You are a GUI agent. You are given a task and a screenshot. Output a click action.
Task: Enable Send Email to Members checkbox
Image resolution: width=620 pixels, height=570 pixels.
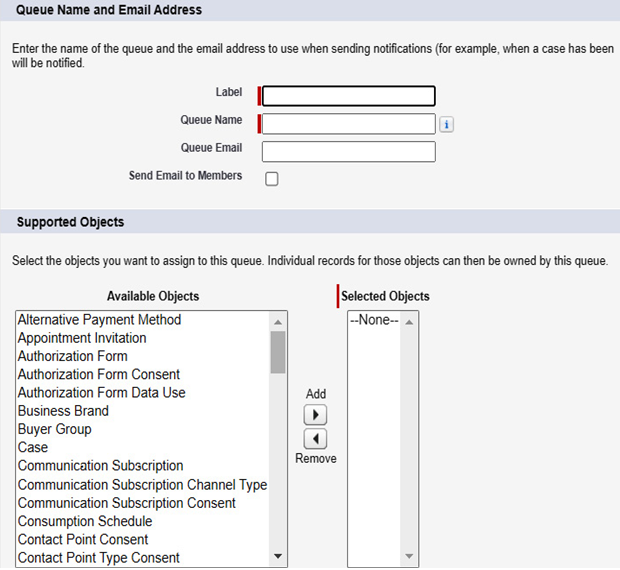point(272,179)
